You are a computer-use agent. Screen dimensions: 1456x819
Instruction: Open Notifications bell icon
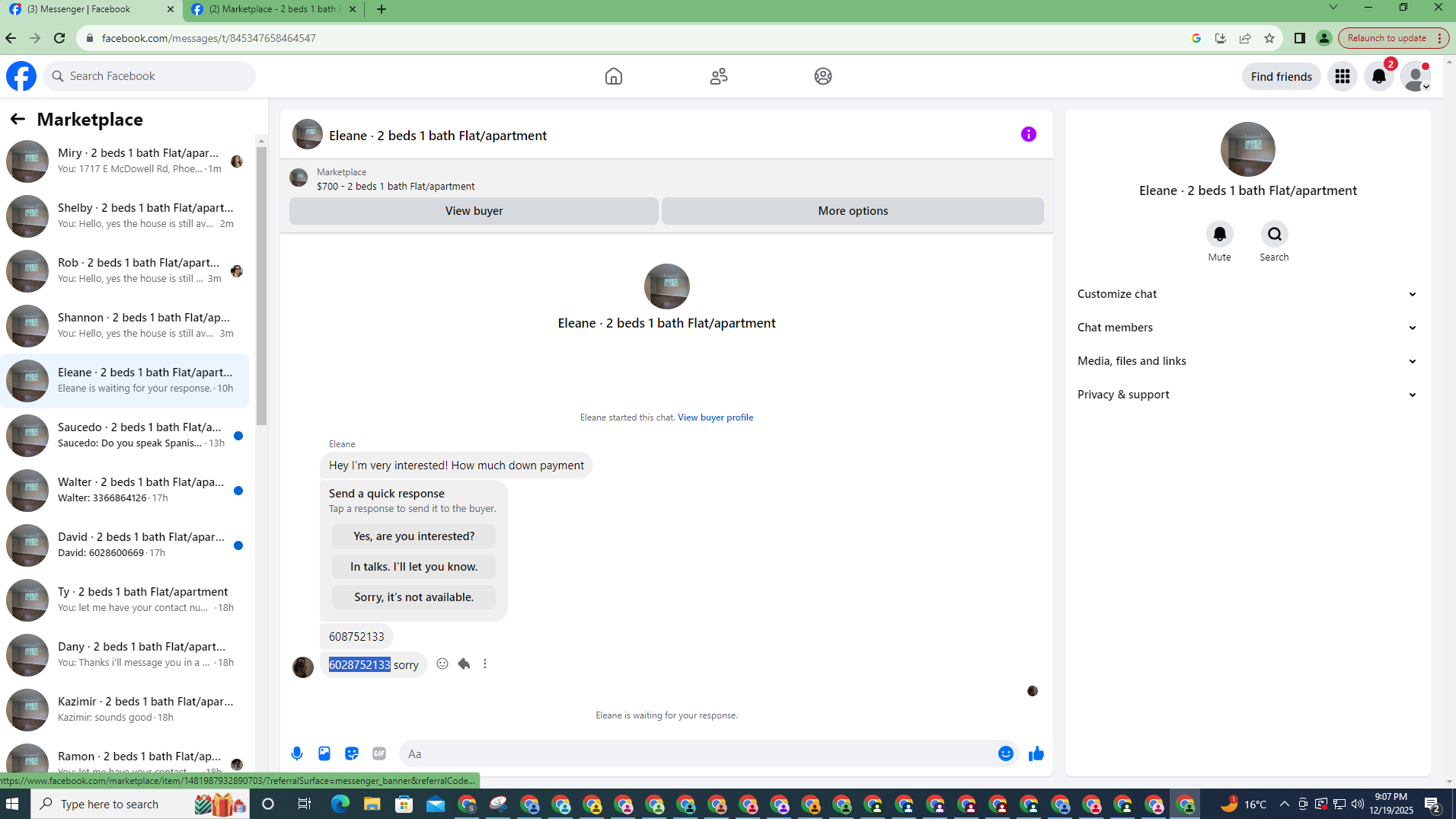coord(1378,76)
